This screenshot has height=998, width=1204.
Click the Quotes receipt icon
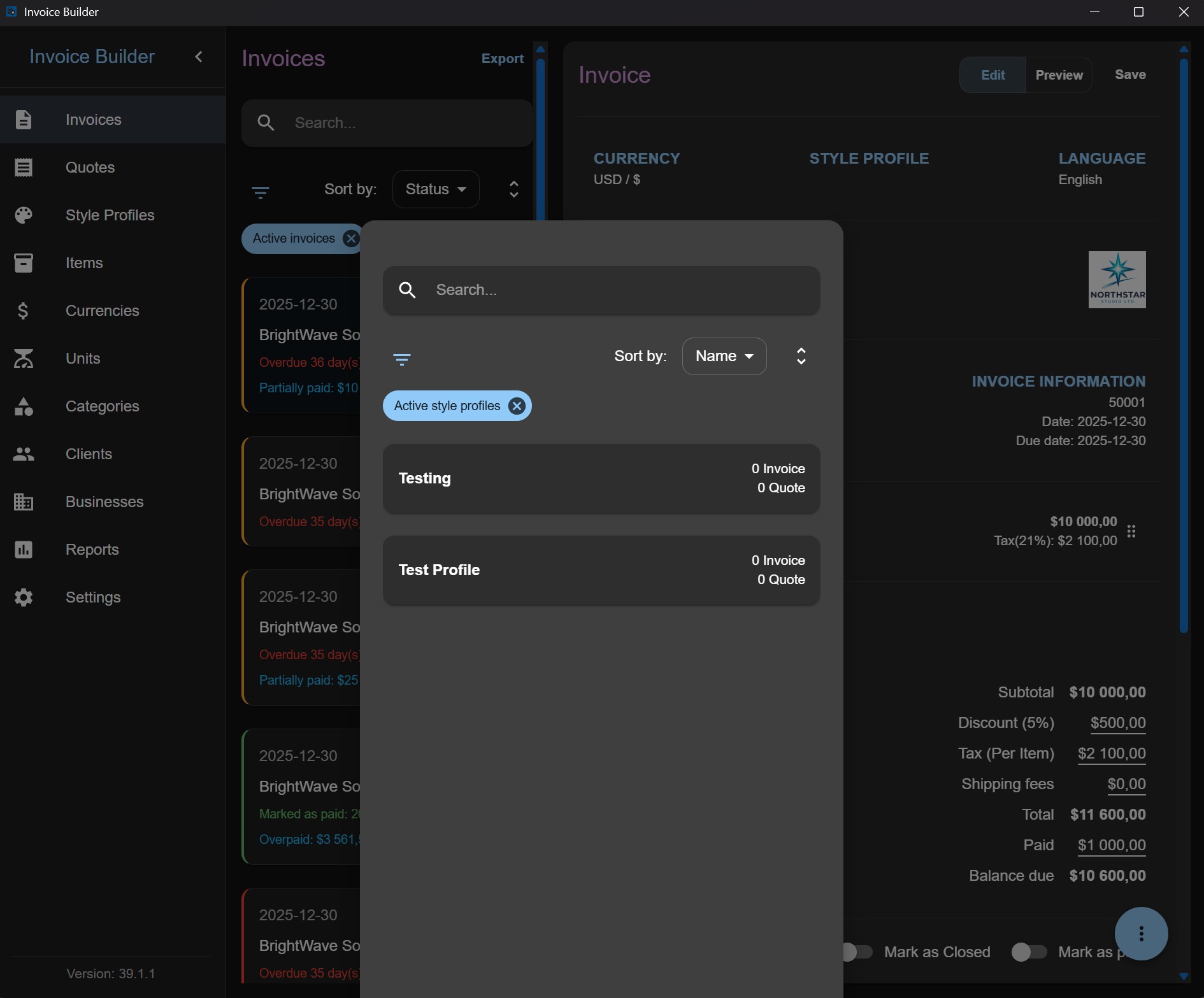[24, 168]
